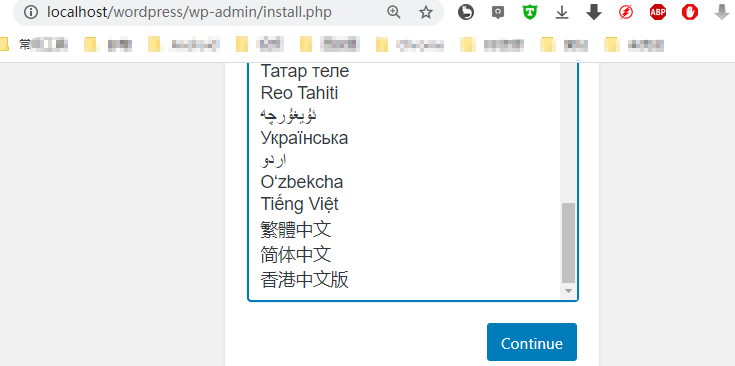Select Tiếng Việt language option
The height and width of the screenshot is (366, 735).
pos(299,204)
